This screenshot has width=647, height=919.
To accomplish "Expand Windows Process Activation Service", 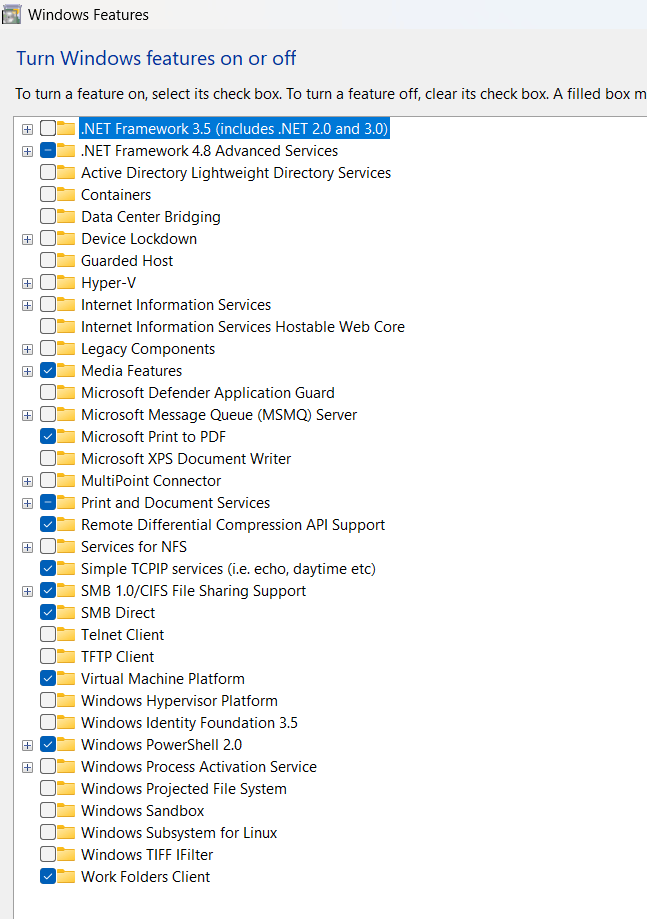I will pyautogui.click(x=27, y=767).
